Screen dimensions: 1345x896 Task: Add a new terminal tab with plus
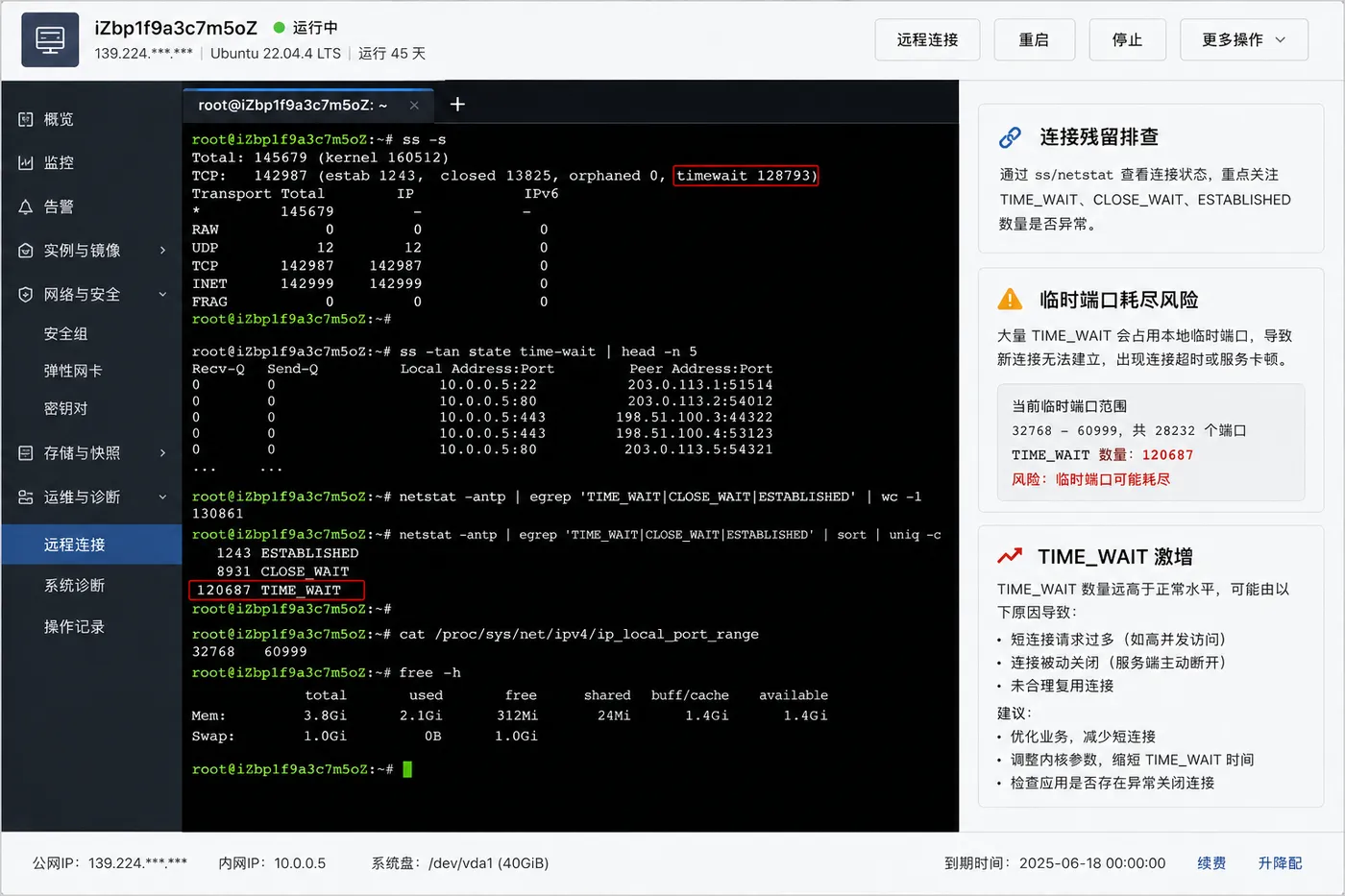click(457, 104)
